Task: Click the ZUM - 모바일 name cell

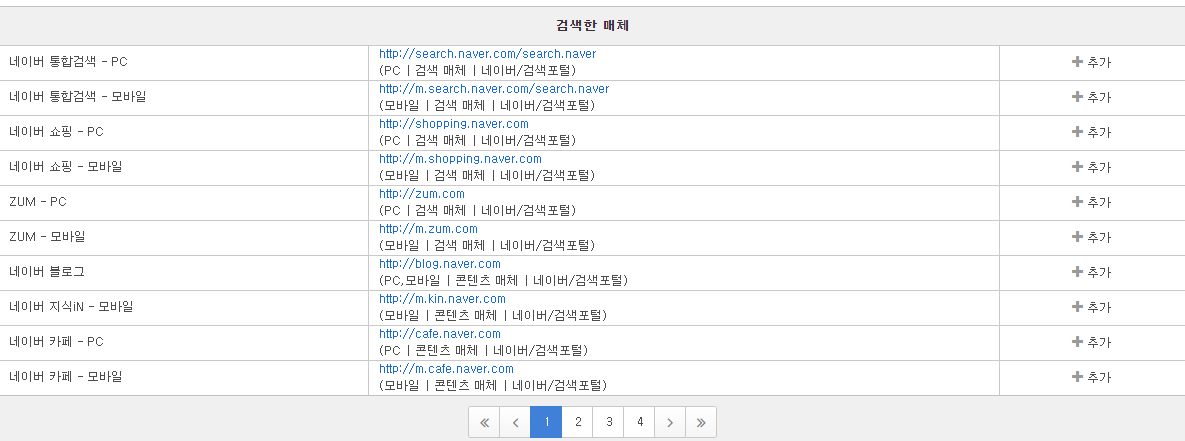Action: click(x=184, y=237)
